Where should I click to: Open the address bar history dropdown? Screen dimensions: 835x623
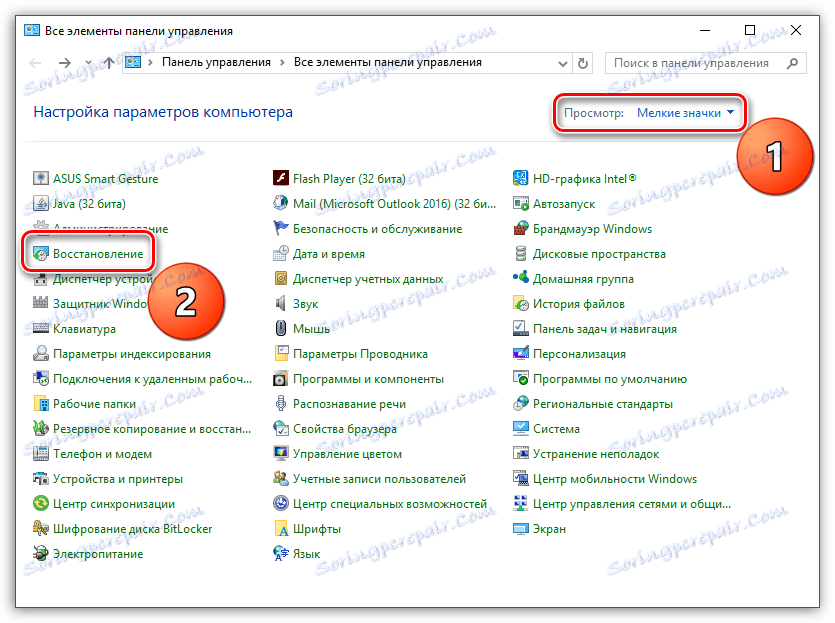coord(563,62)
